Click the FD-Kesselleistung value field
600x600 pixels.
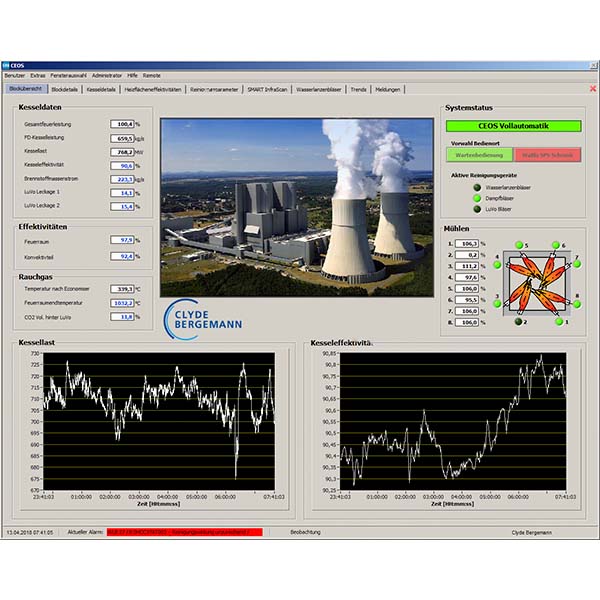pyautogui.click(x=122, y=138)
